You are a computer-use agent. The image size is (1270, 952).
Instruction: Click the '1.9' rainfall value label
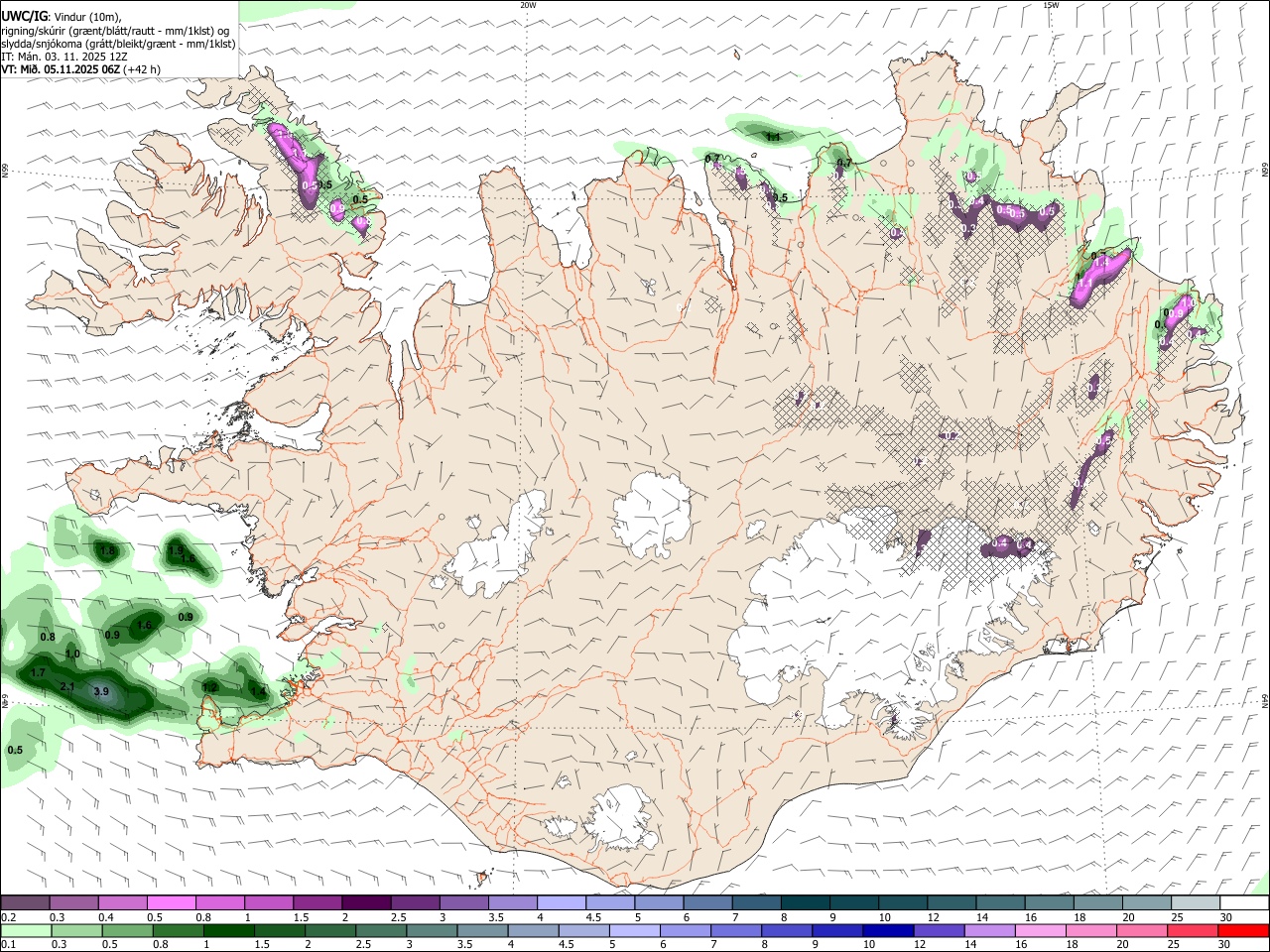(176, 549)
